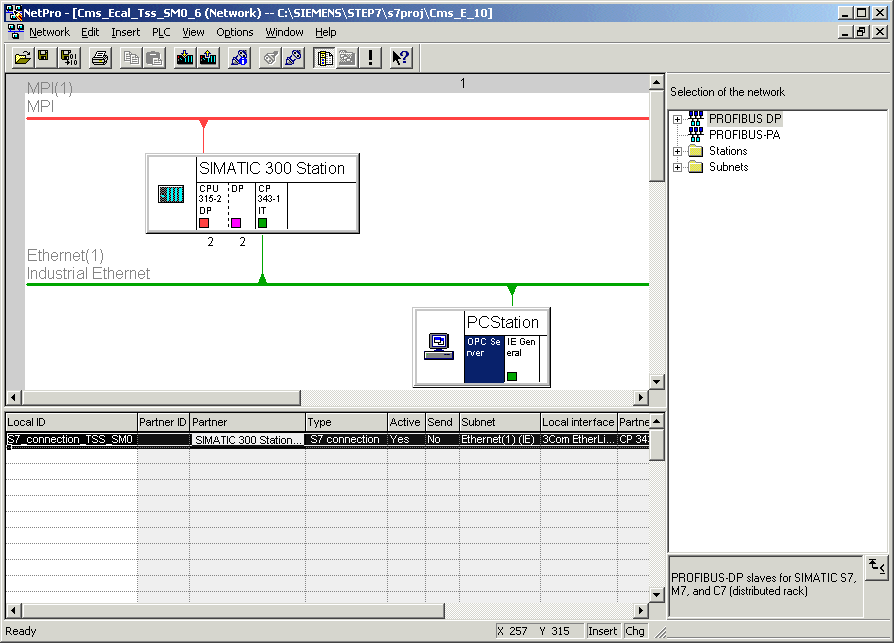Click the greyed-out connector toolbar icon
Viewport: 894px width, 643px height.
click(271, 58)
